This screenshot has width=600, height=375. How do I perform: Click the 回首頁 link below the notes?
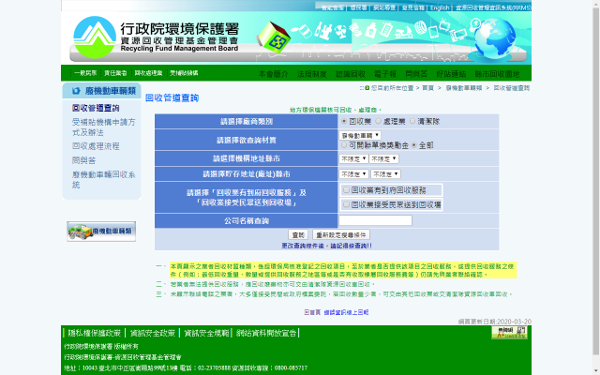312,312
